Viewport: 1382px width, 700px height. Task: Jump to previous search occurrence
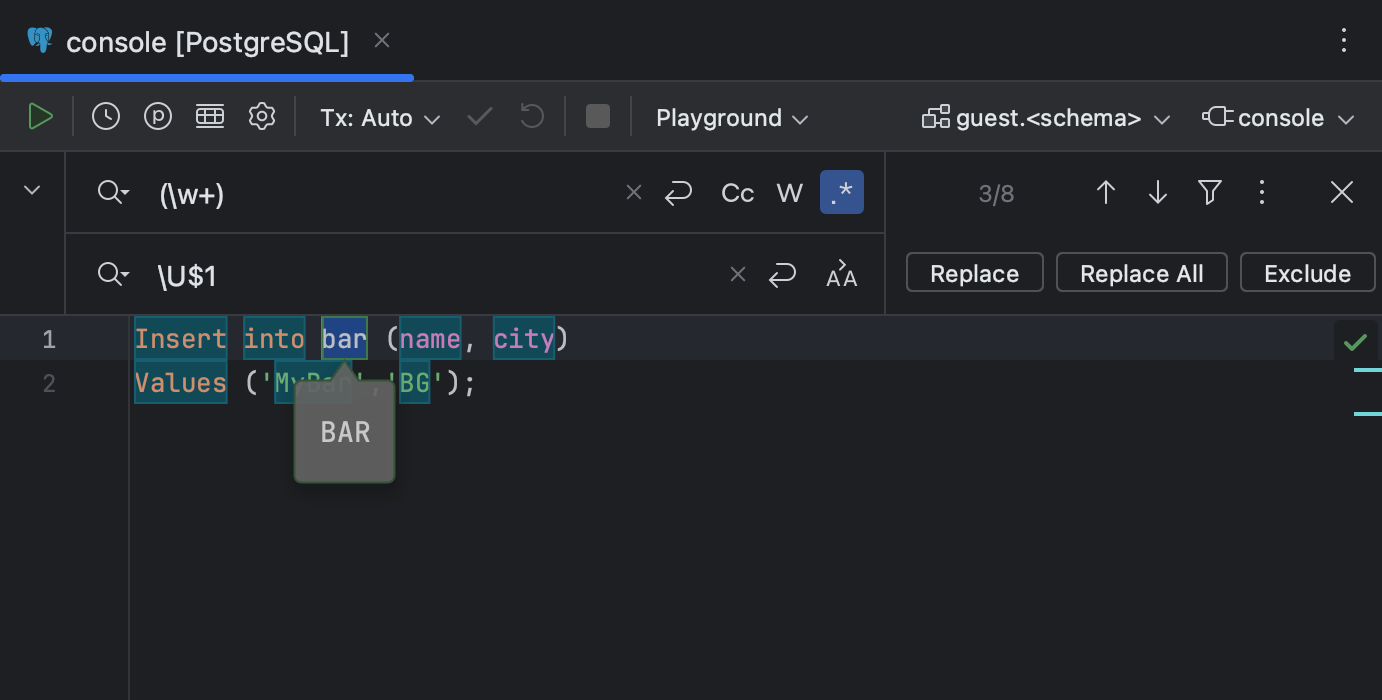pos(1105,192)
